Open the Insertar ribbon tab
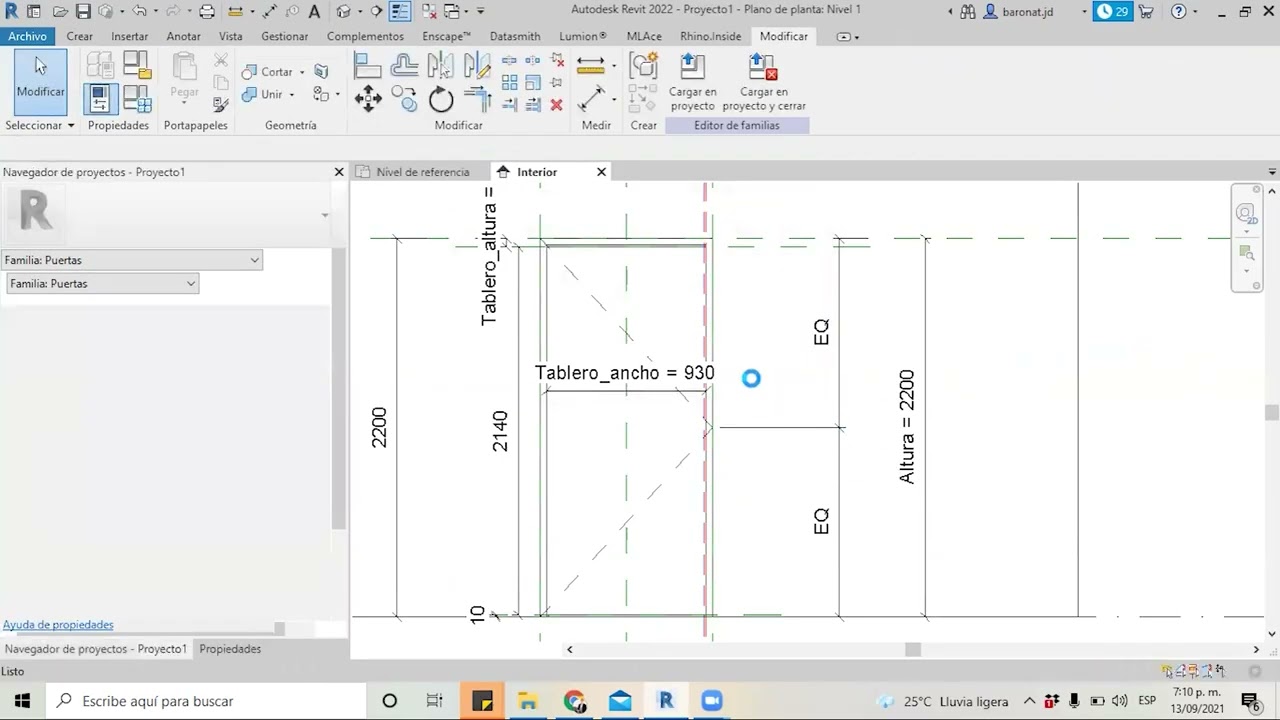1280x720 pixels. tap(129, 36)
